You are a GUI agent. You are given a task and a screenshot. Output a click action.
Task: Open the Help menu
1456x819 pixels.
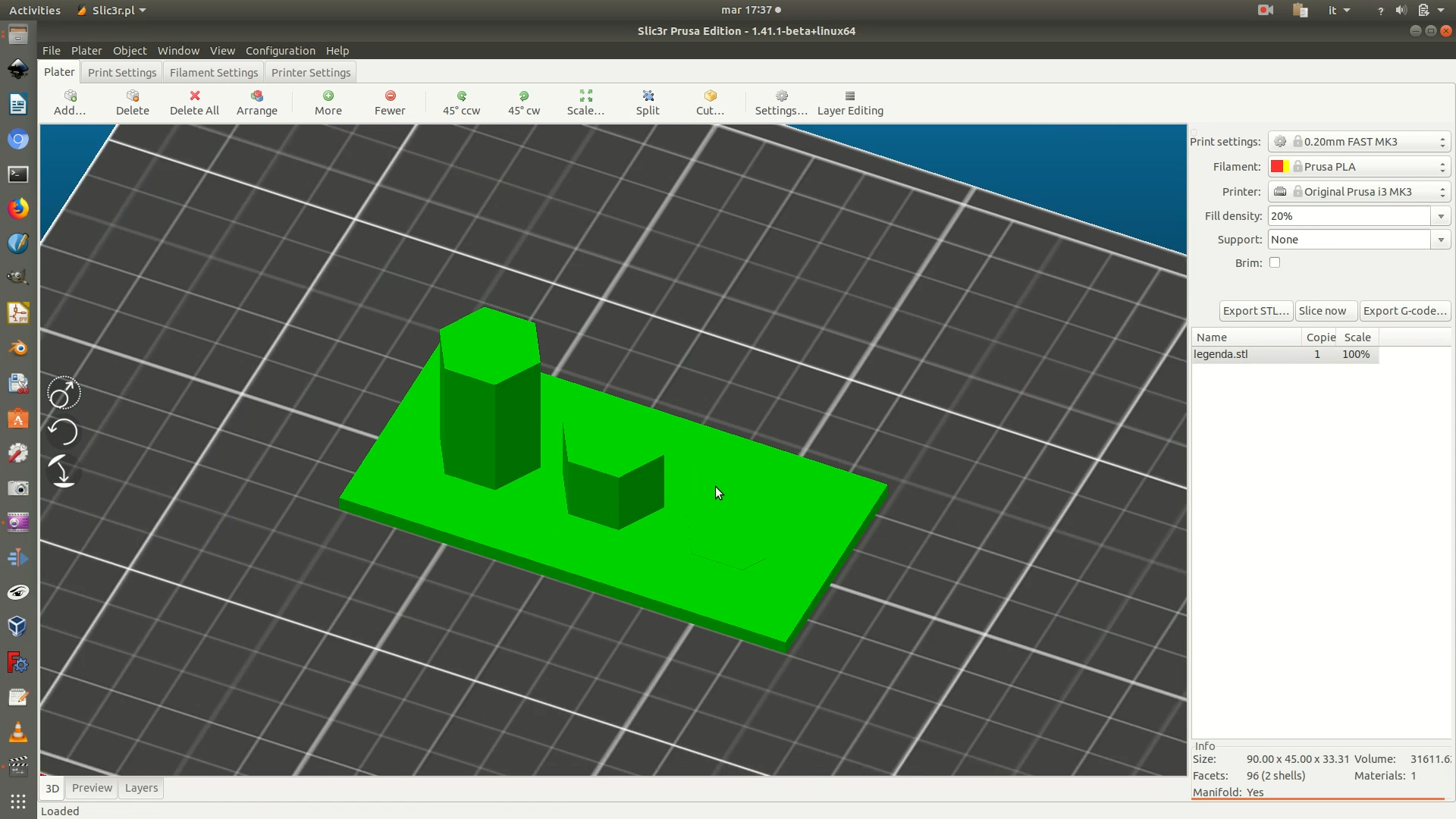point(337,50)
